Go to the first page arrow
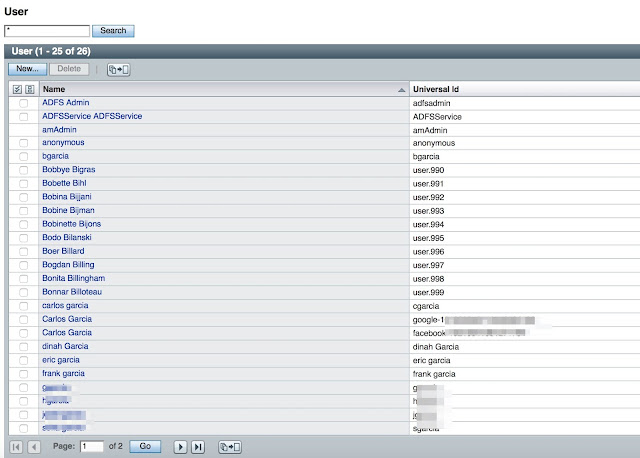This screenshot has width=640, height=458. point(16,447)
